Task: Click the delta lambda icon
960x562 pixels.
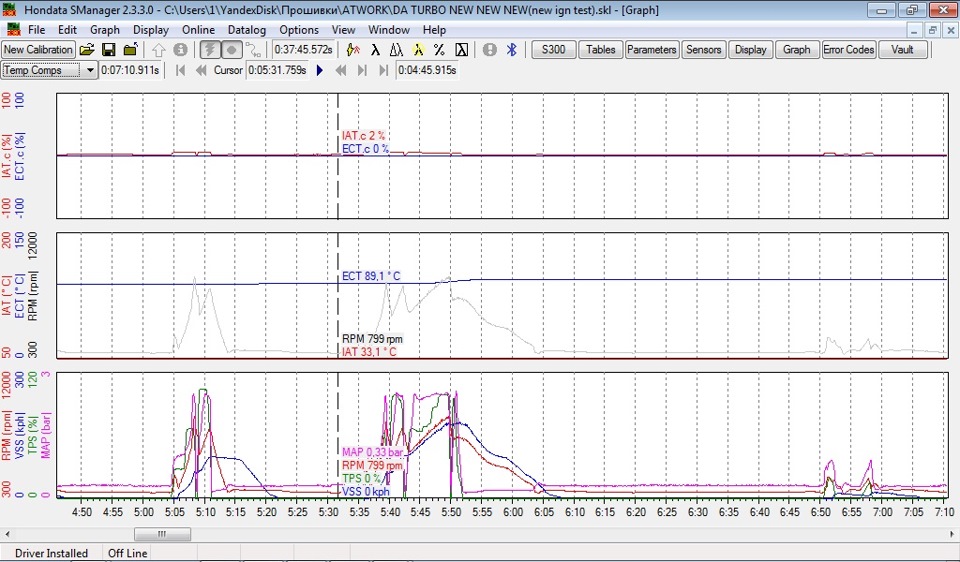Action: click(x=396, y=50)
